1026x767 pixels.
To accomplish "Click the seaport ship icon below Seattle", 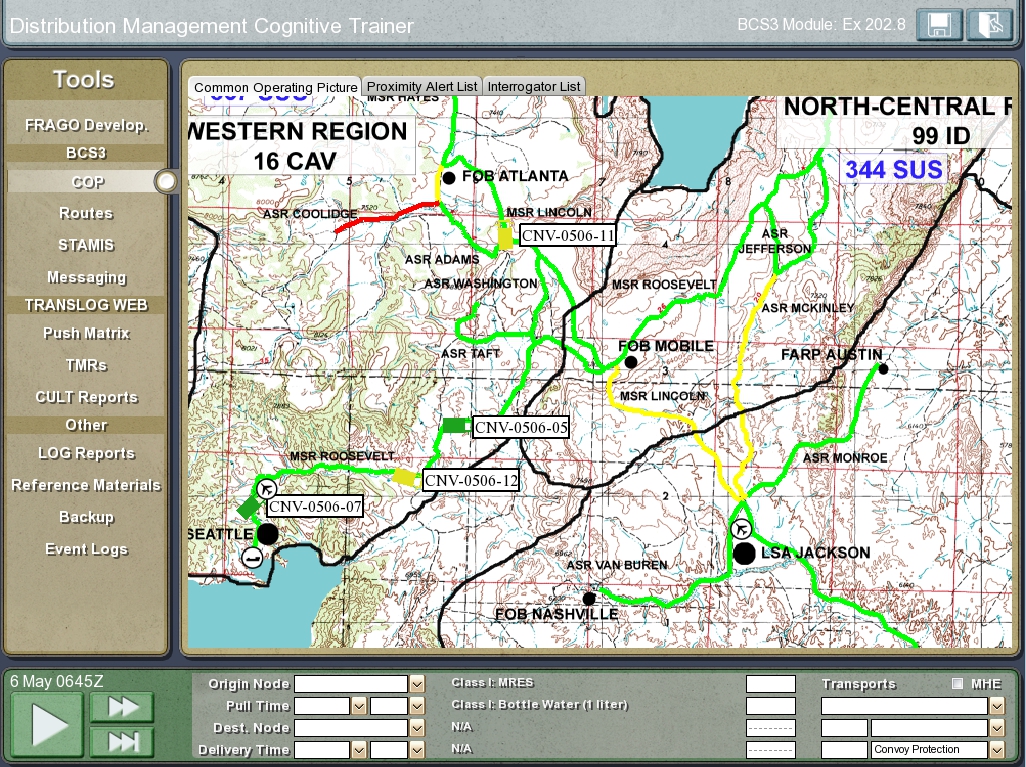I will [x=253, y=558].
